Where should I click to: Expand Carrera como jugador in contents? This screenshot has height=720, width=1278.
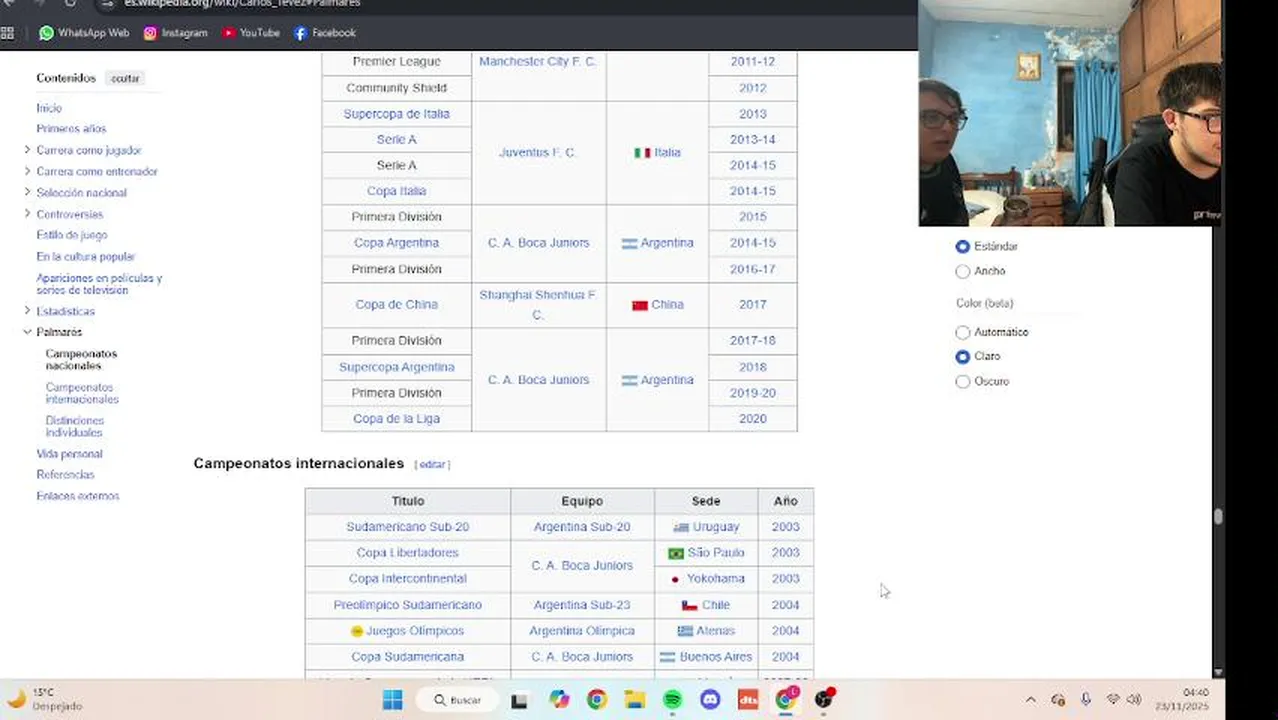point(27,150)
